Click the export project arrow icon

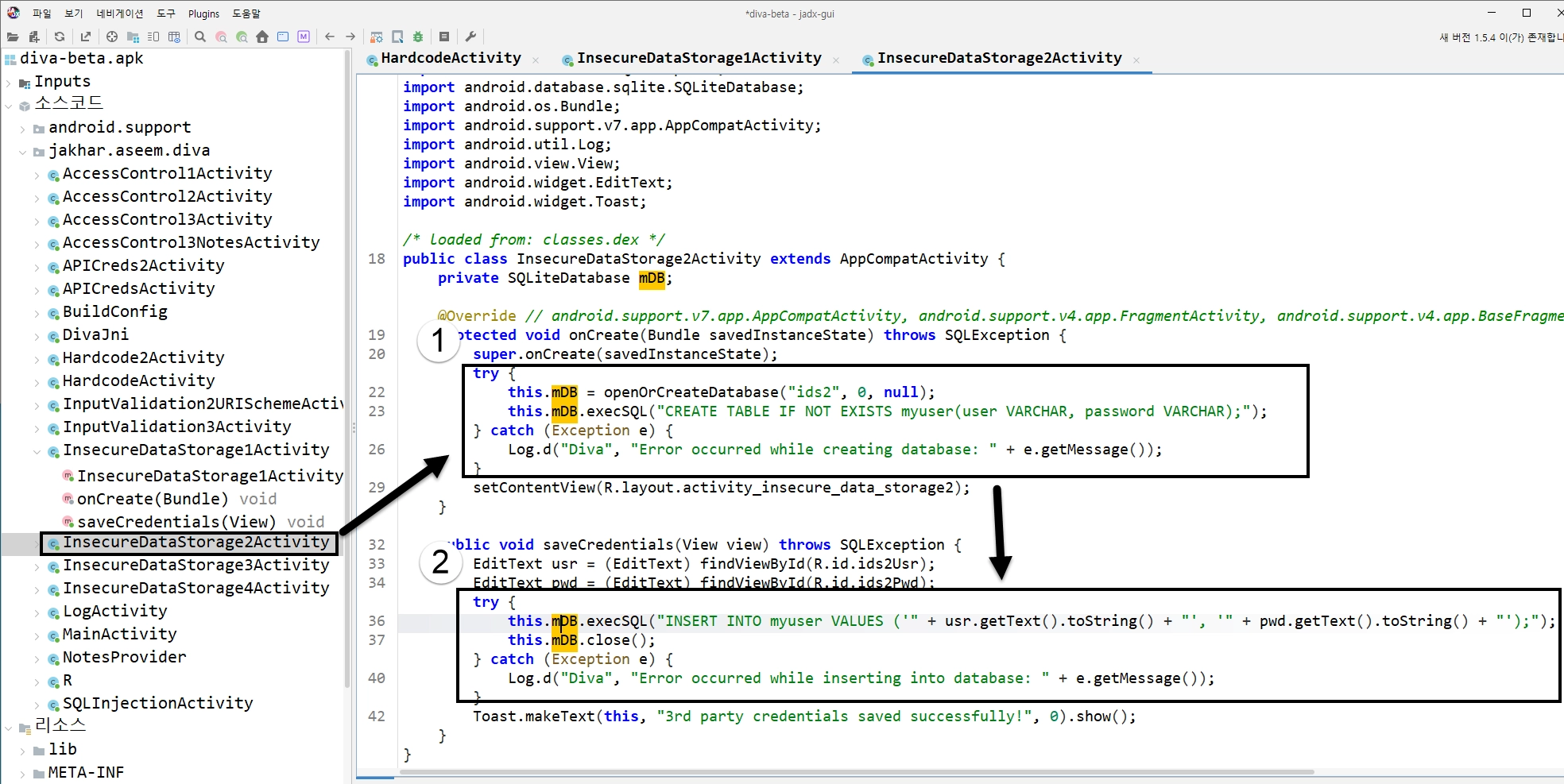tap(86, 37)
